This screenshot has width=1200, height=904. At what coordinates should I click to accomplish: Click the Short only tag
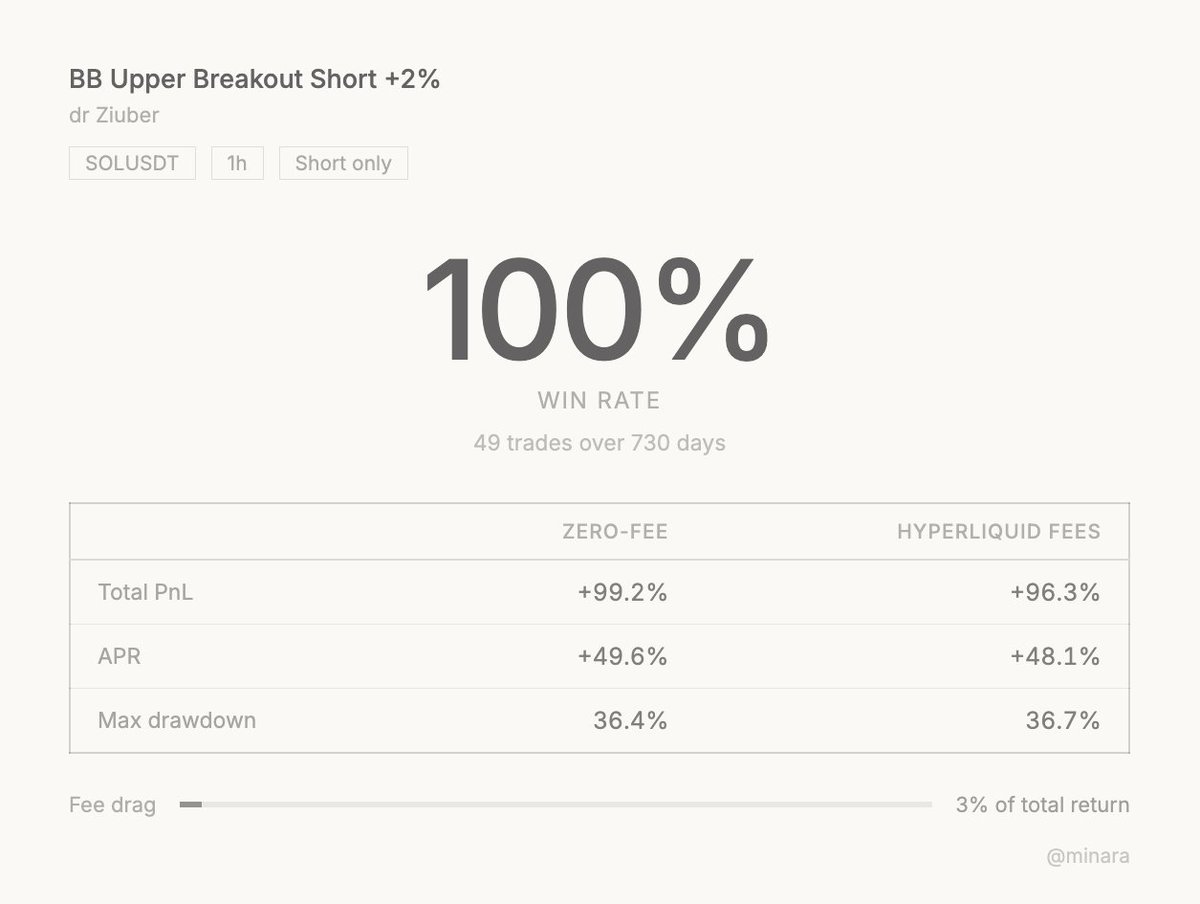point(343,163)
